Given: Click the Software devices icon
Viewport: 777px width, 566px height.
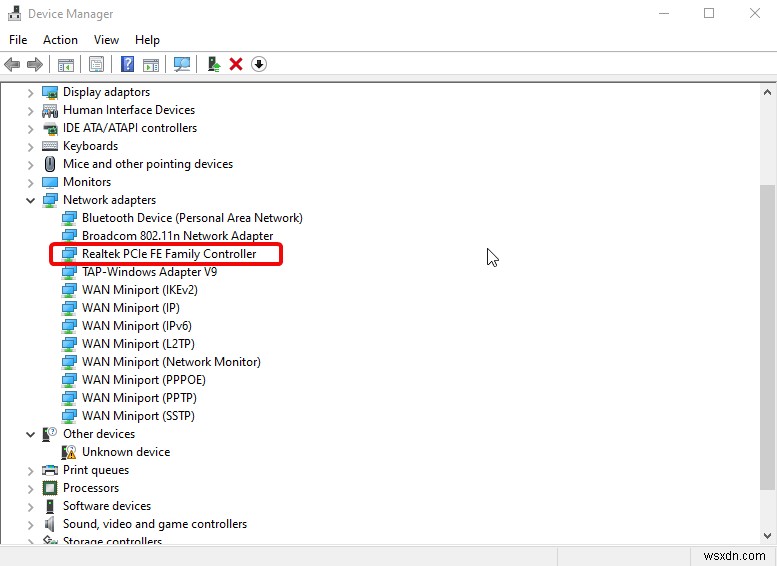Looking at the screenshot, I should point(50,506).
